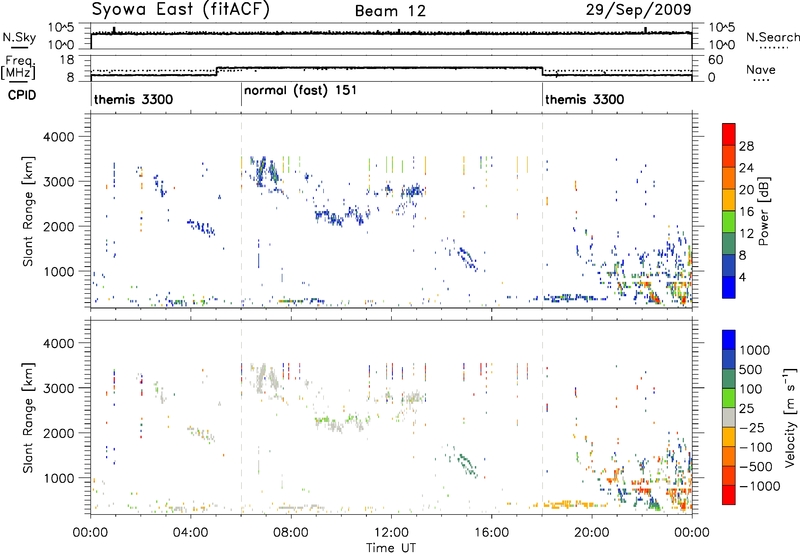800x554 pixels.
Task: Click the blue bottom segment of Power colorbar
Action: click(x=729, y=287)
